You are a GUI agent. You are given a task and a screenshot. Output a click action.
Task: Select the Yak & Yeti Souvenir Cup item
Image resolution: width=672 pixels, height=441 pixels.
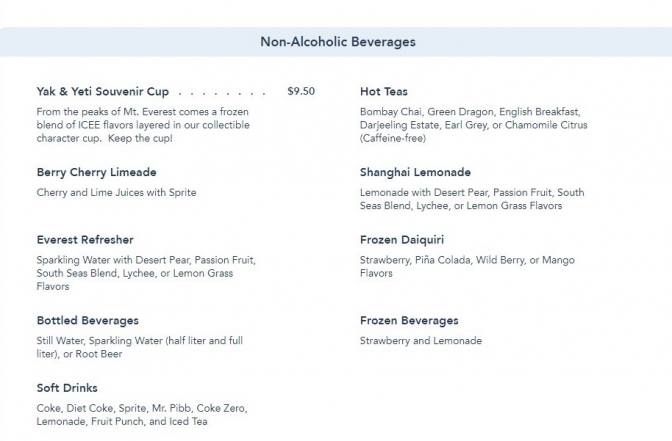tap(103, 91)
